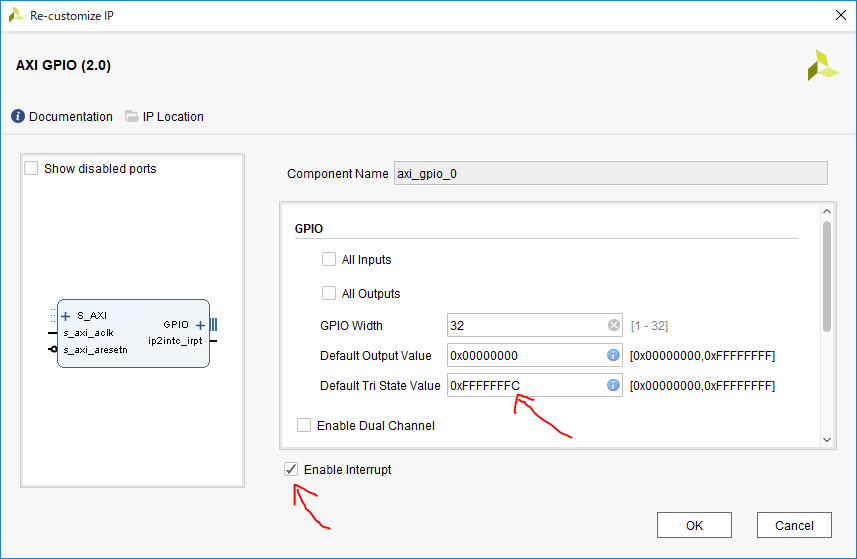Expand the S_AXI port plus icon
The width and height of the screenshot is (857, 559).
click(x=66, y=316)
